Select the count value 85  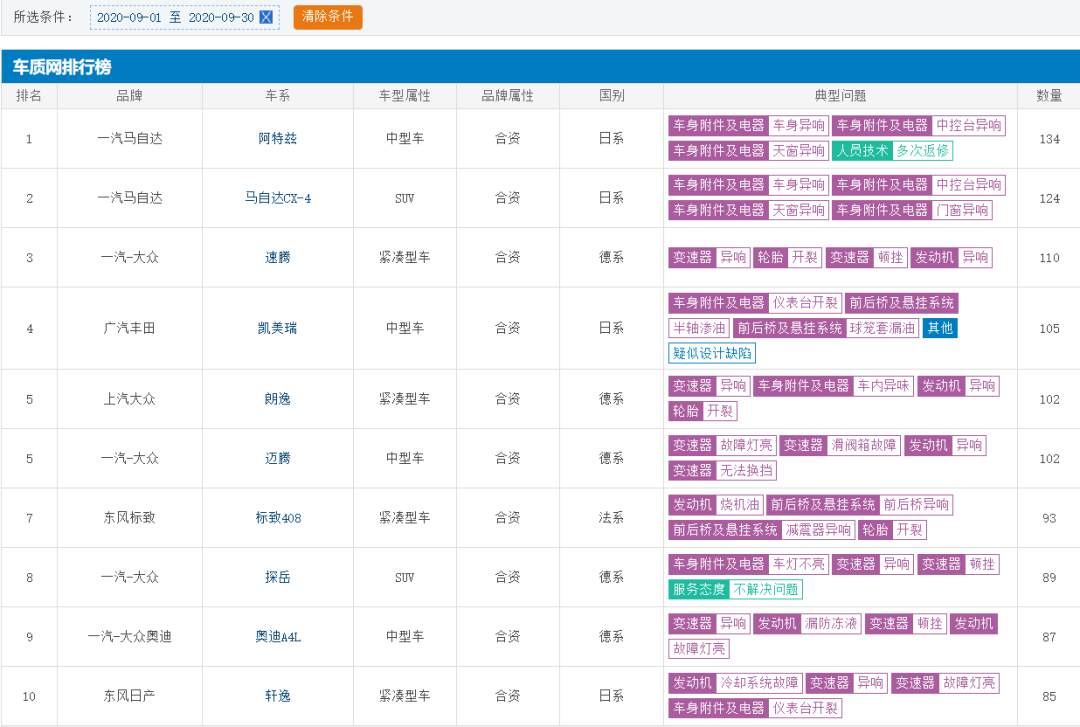click(1049, 696)
